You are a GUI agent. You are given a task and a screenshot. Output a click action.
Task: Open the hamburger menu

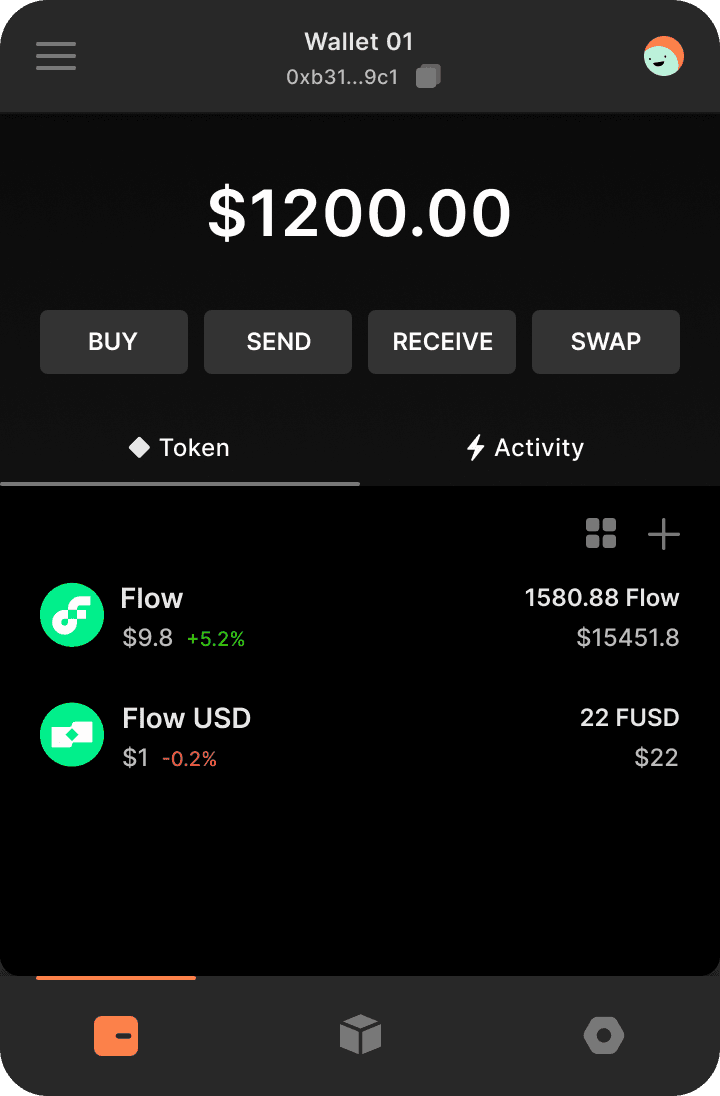[56, 55]
